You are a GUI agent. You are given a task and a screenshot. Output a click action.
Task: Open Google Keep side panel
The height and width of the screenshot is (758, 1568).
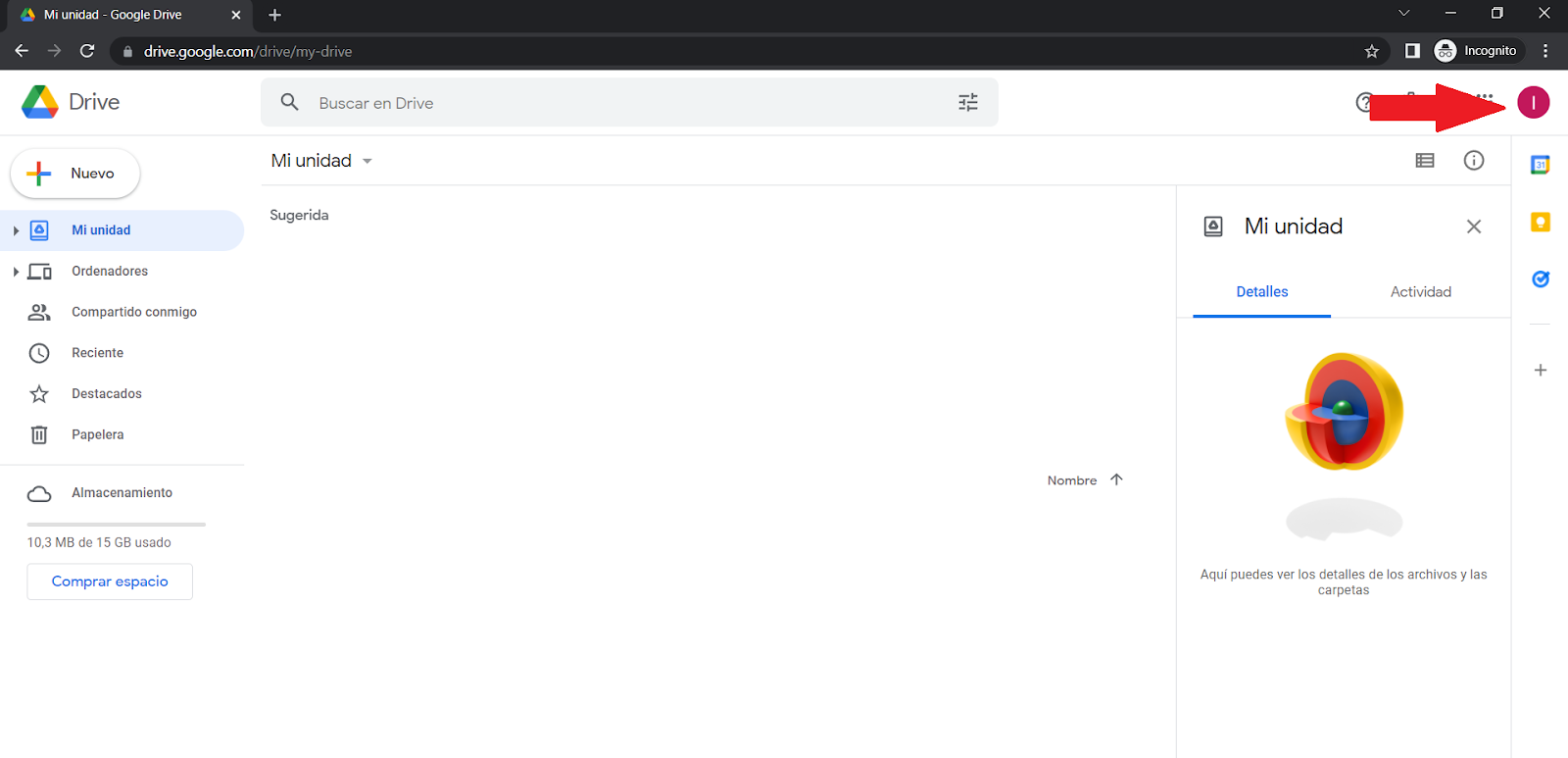click(x=1541, y=223)
